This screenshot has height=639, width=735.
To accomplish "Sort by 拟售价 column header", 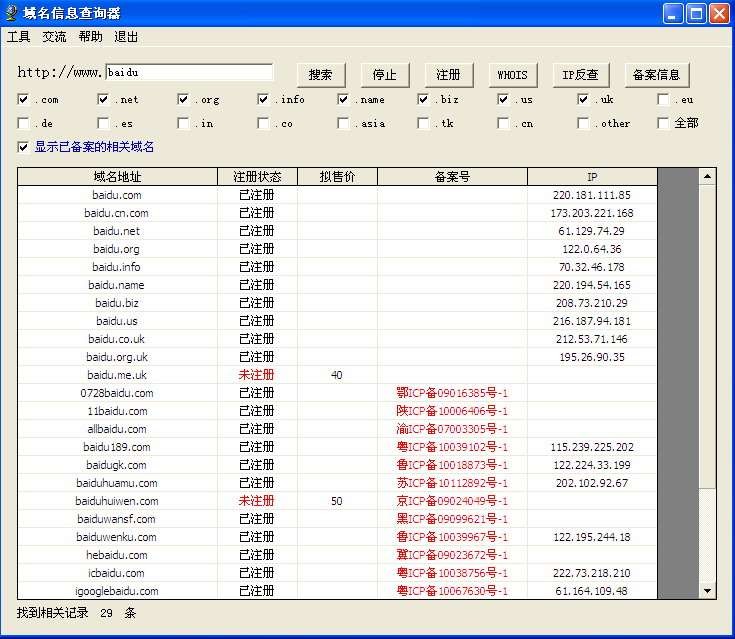I will pos(337,177).
